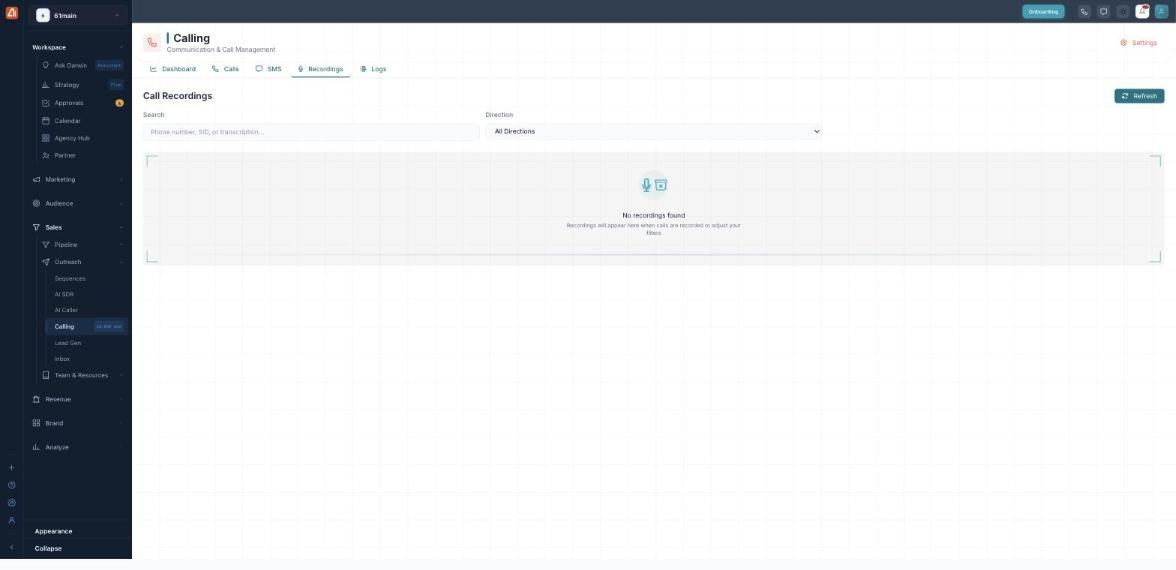
Task: Expand the Marketing section chevron
Action: pyautogui.click(x=121, y=179)
